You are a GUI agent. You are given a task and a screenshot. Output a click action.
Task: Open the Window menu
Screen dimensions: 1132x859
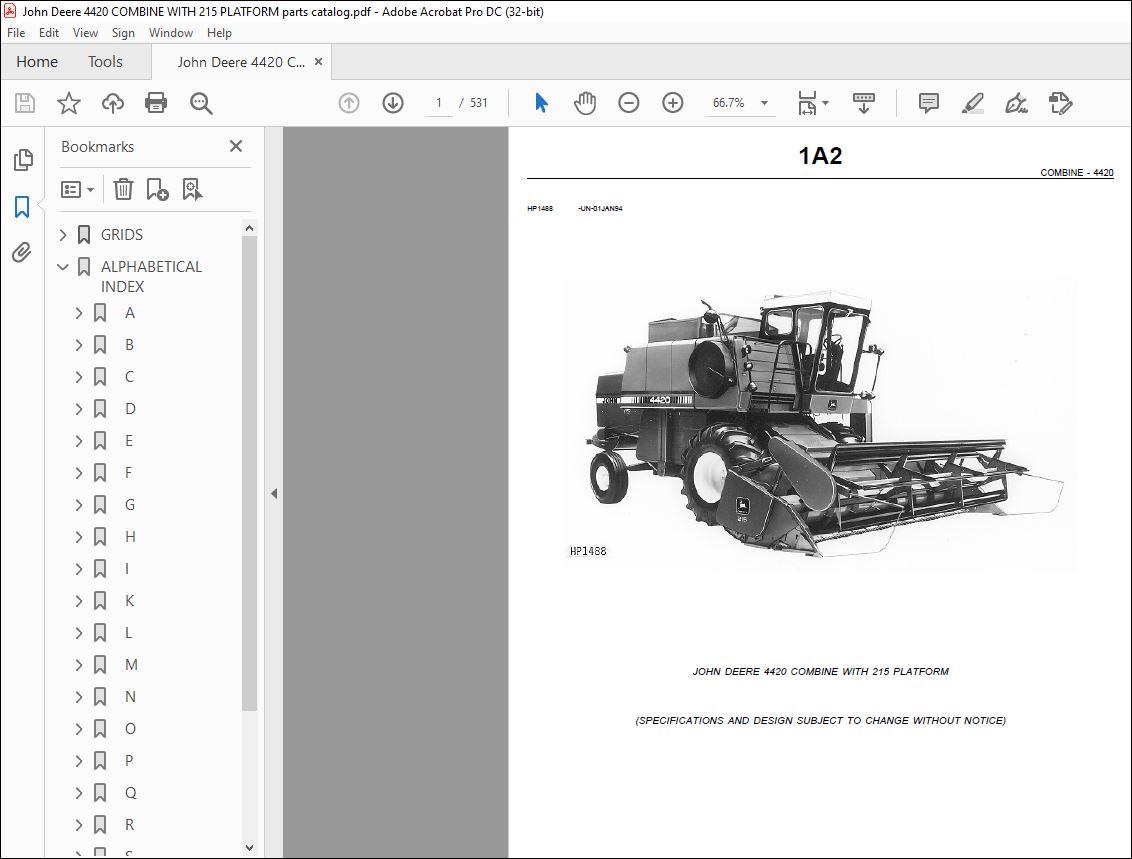(x=170, y=32)
